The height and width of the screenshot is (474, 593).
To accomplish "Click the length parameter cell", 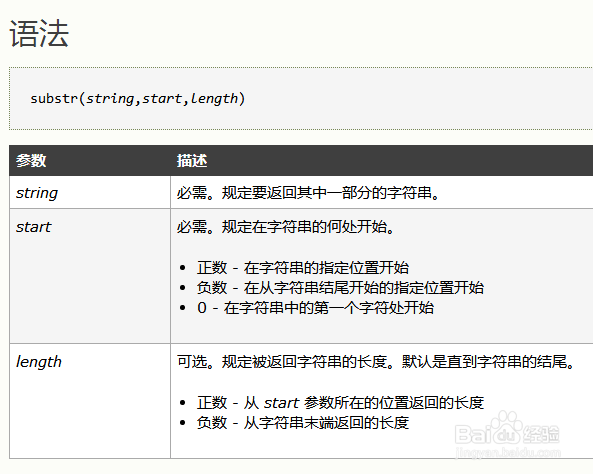I will point(90,401).
